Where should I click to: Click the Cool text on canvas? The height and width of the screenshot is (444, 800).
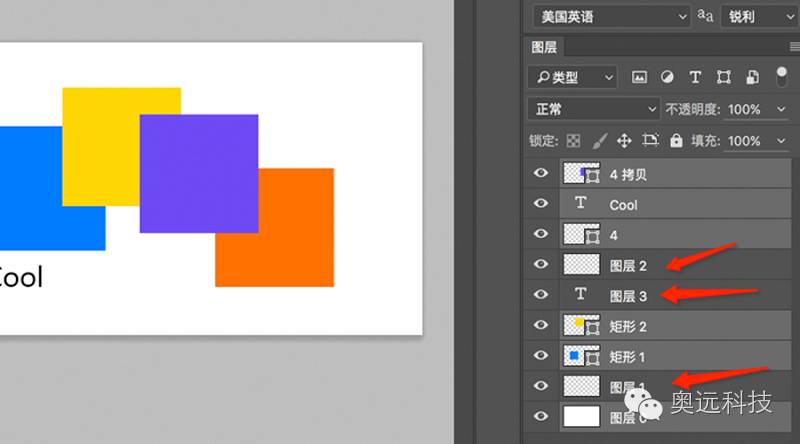(x=21, y=277)
